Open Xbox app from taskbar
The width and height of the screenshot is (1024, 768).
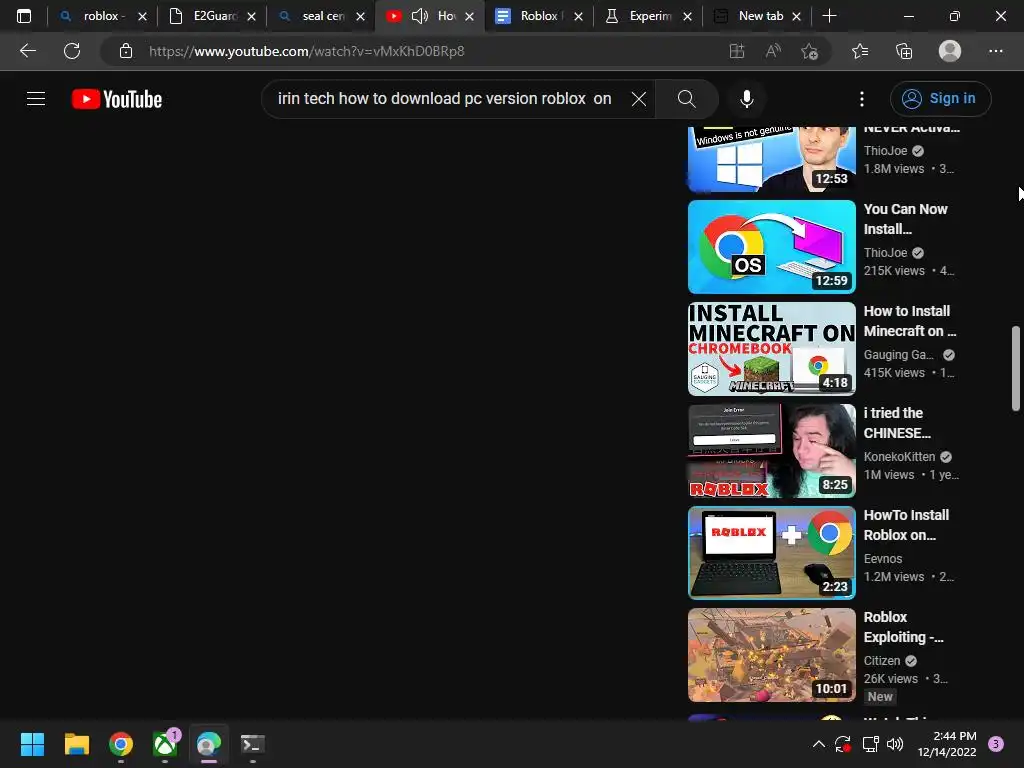click(165, 744)
